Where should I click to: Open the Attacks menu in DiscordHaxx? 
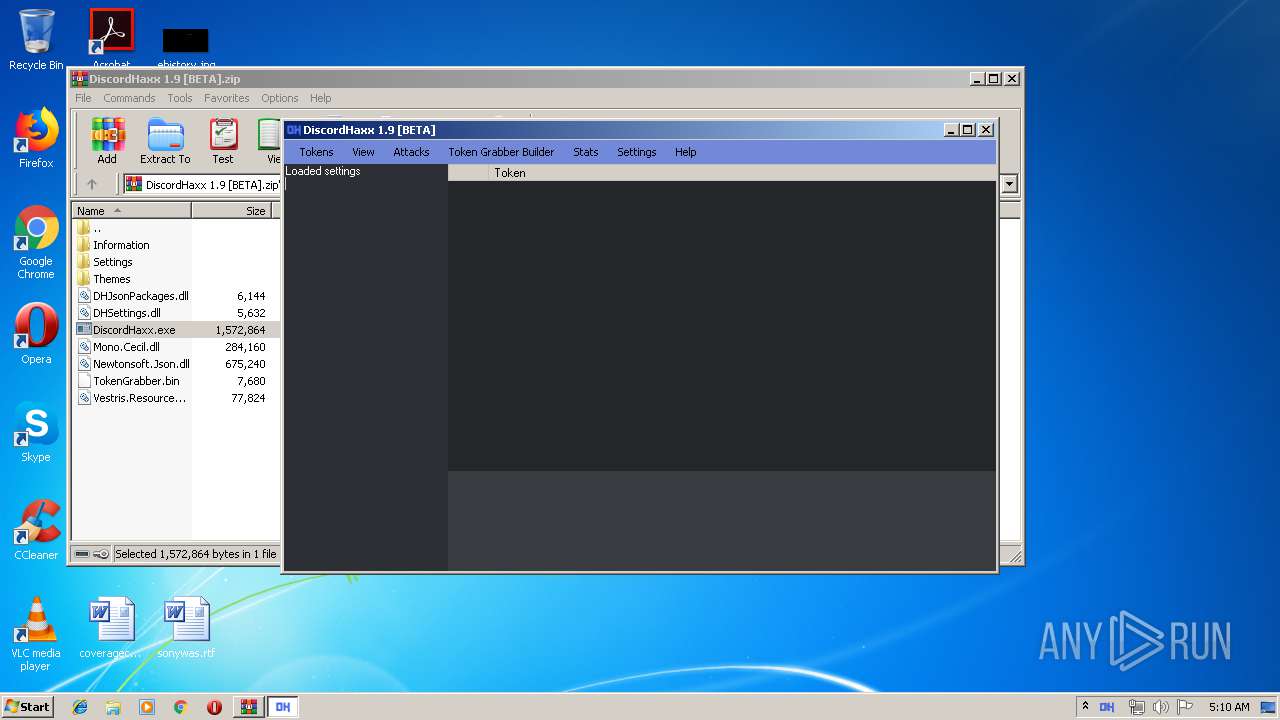point(411,152)
